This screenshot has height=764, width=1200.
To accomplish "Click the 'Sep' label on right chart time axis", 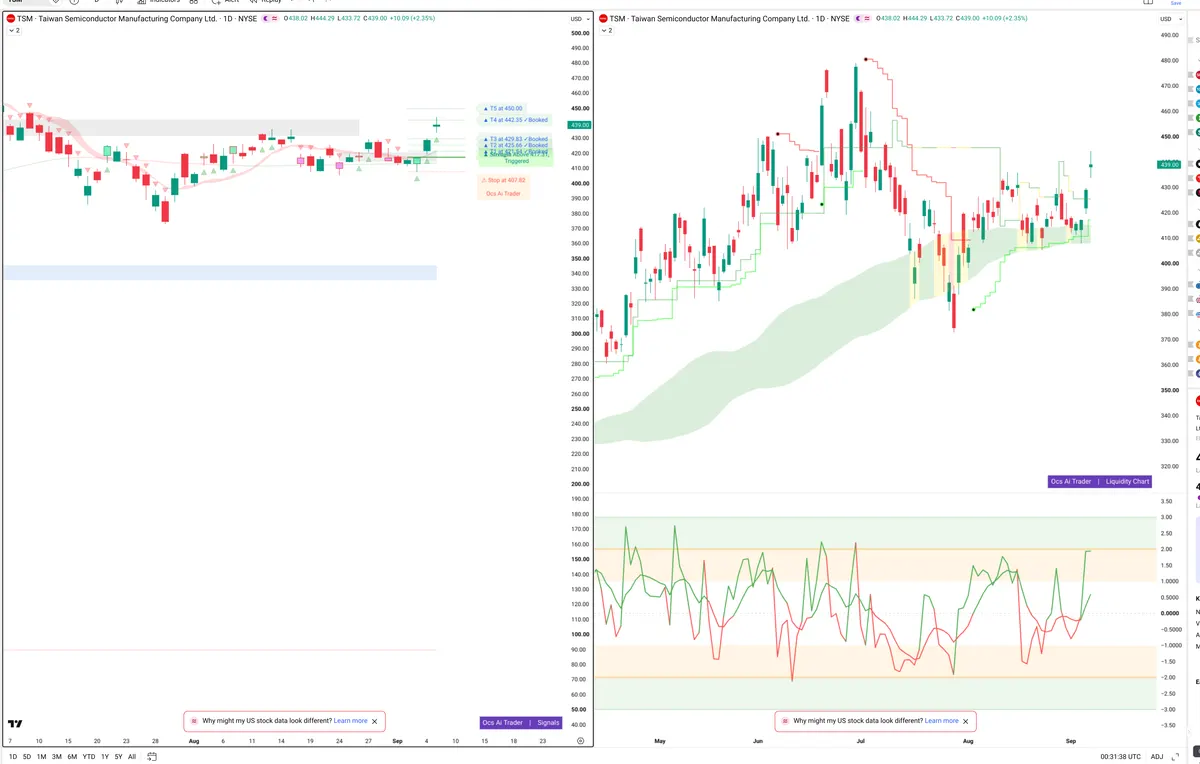I will click(x=1071, y=741).
